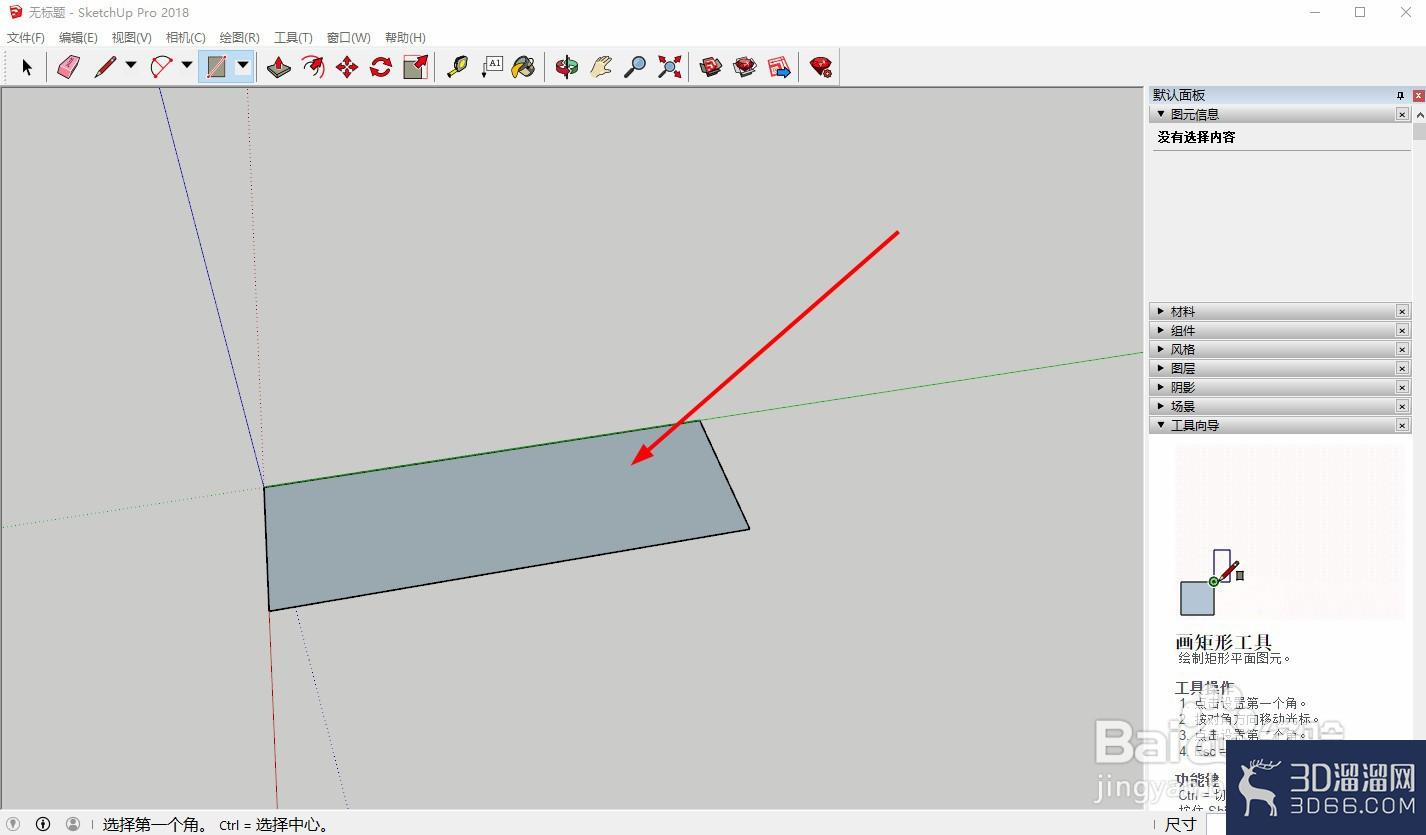
Task: Click the geolocation status bar icon
Action: 13,824
